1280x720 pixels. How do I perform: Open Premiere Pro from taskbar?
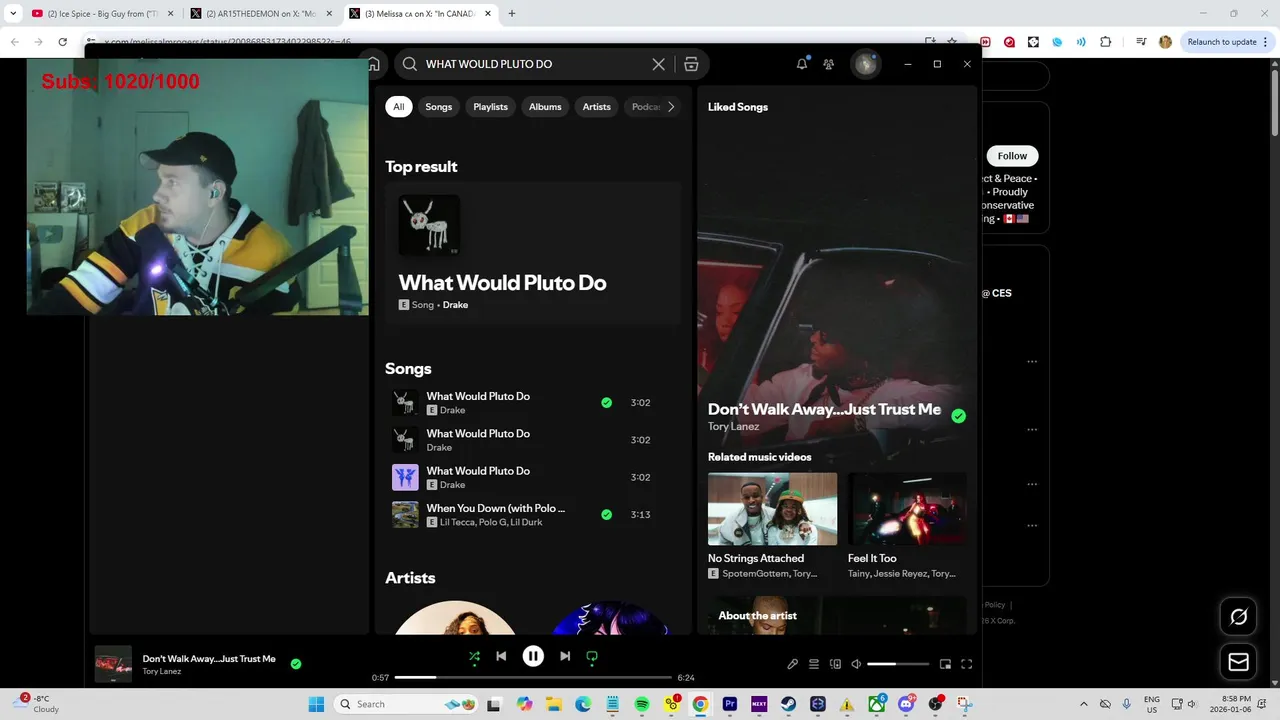click(x=730, y=704)
